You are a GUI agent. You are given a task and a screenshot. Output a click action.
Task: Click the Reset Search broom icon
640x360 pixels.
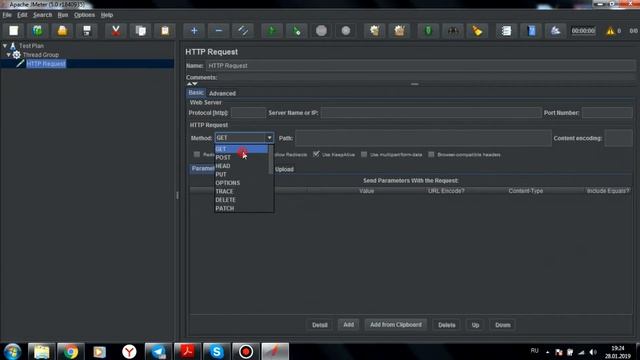(477, 31)
